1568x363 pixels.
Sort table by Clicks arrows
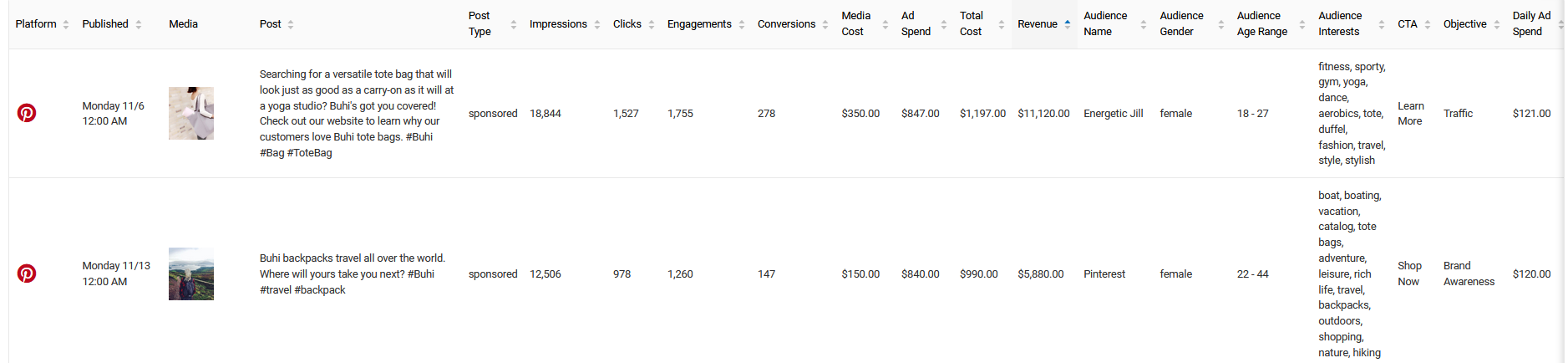tap(652, 24)
